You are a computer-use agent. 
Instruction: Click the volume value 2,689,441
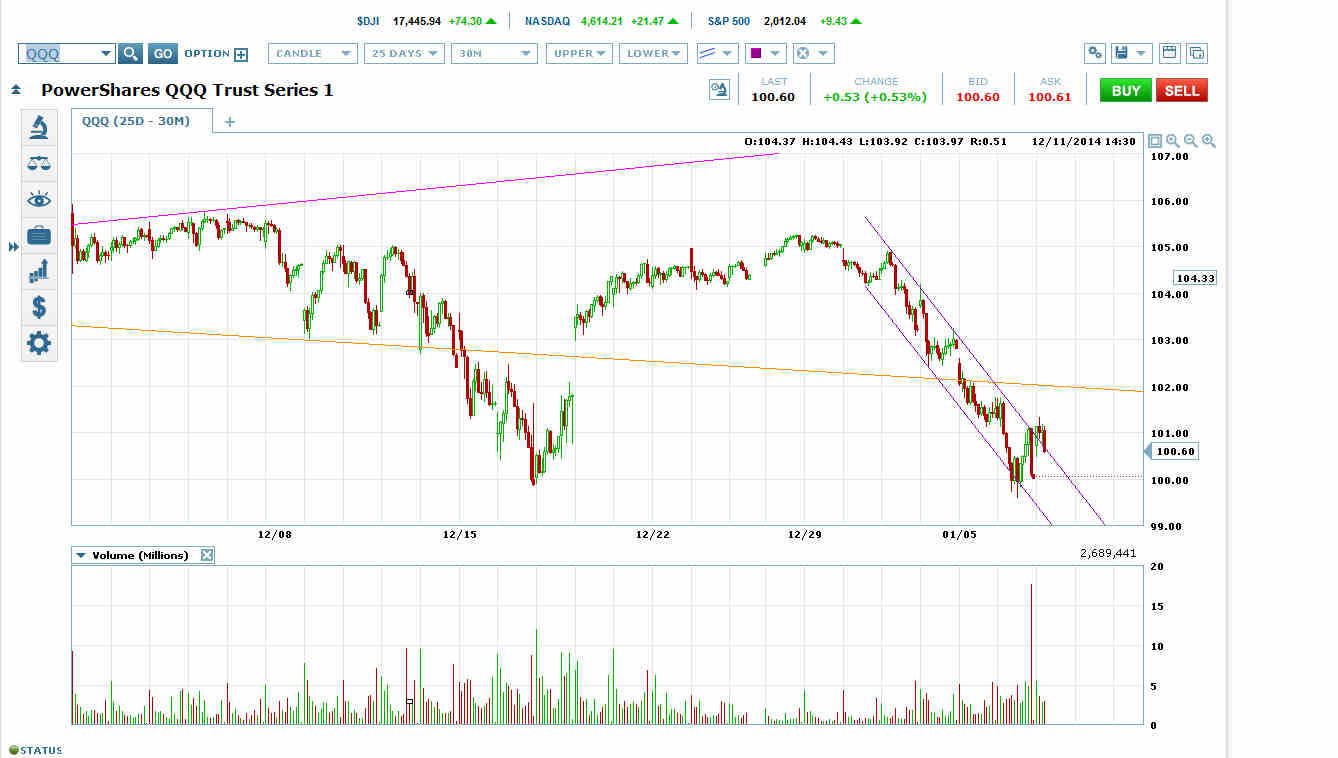(1108, 553)
